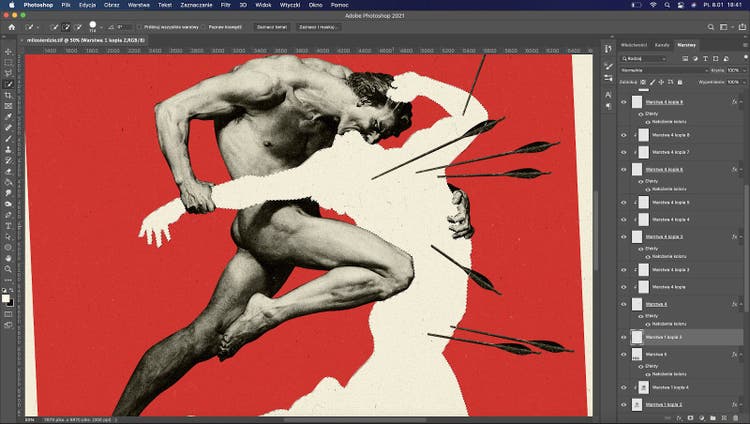Open the Plik menu

point(66,5)
